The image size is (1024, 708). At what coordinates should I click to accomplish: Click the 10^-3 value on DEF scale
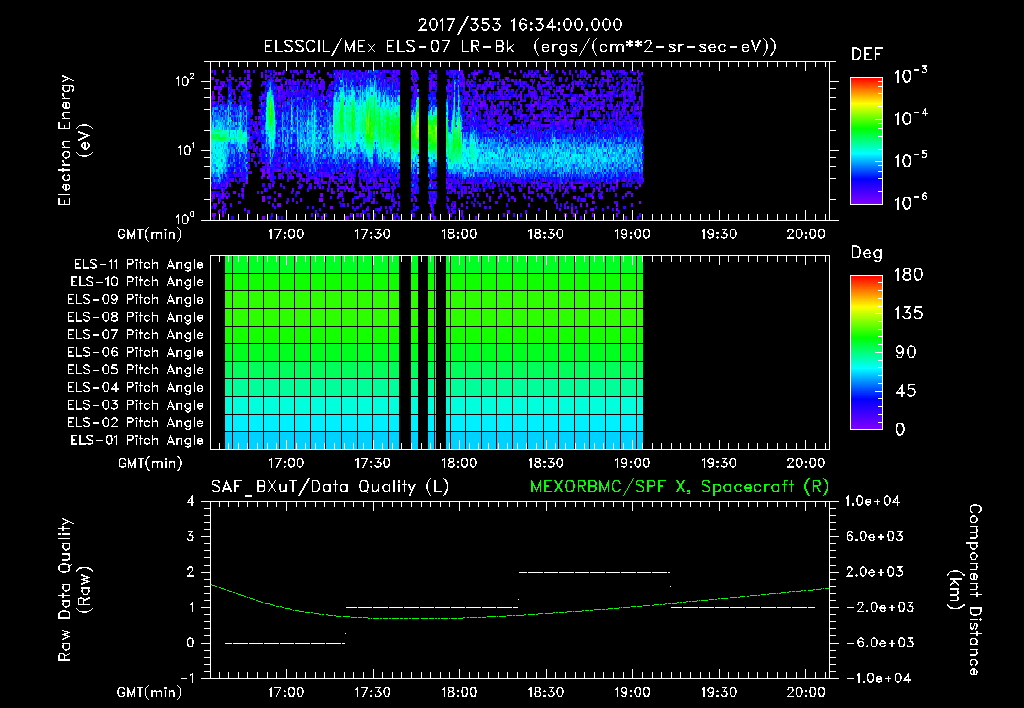(910, 76)
